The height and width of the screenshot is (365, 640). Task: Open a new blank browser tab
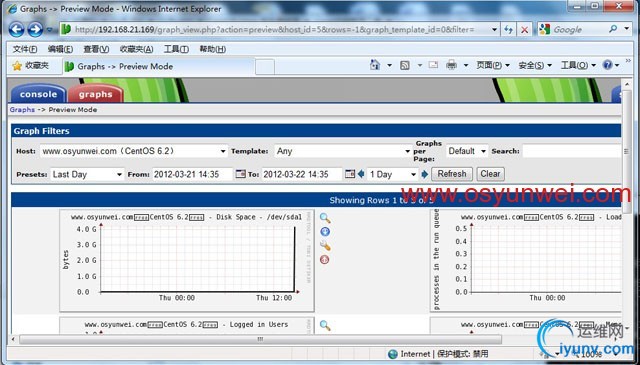(x=265, y=67)
